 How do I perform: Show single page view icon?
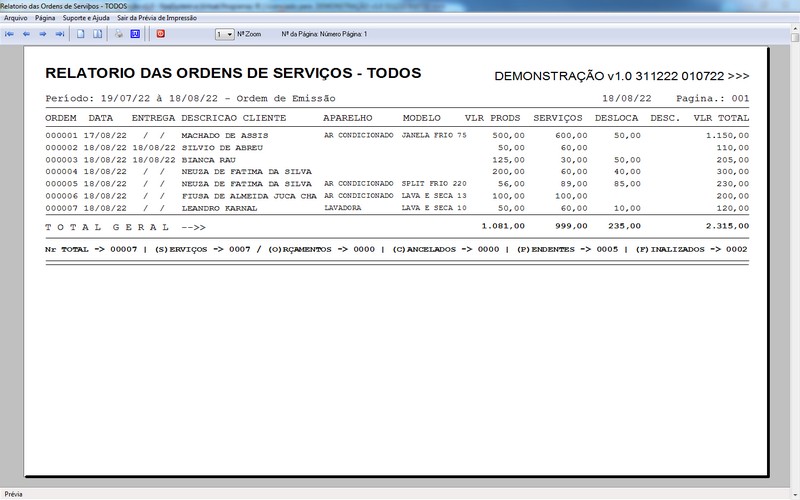pyautogui.click(x=81, y=34)
